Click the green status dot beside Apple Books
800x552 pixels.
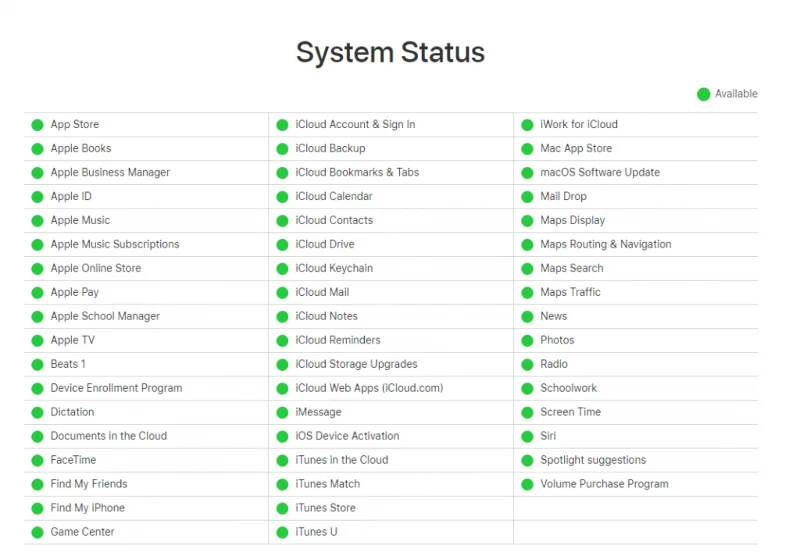[37, 149]
